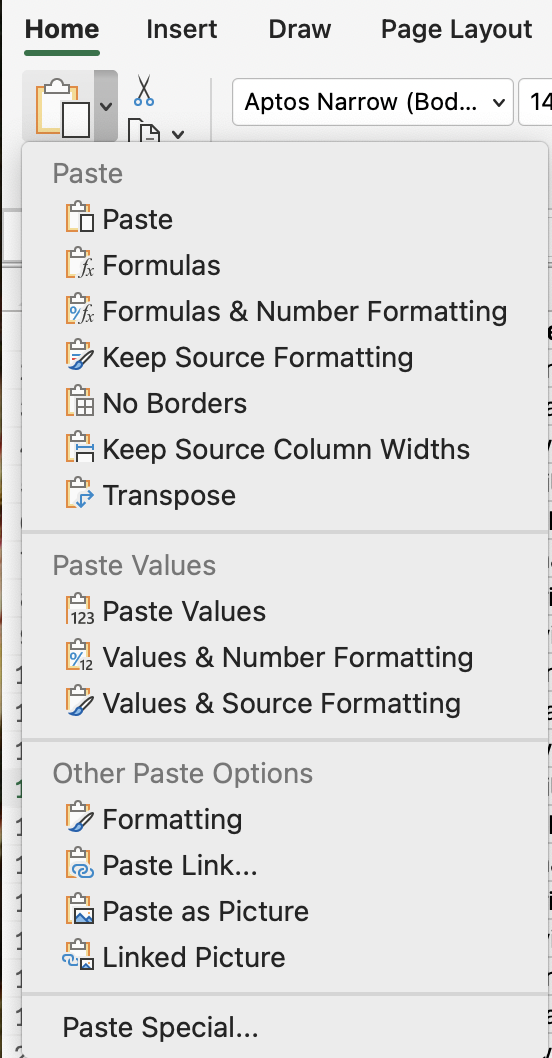Click the Formulas & Number Formatting icon

[79, 311]
